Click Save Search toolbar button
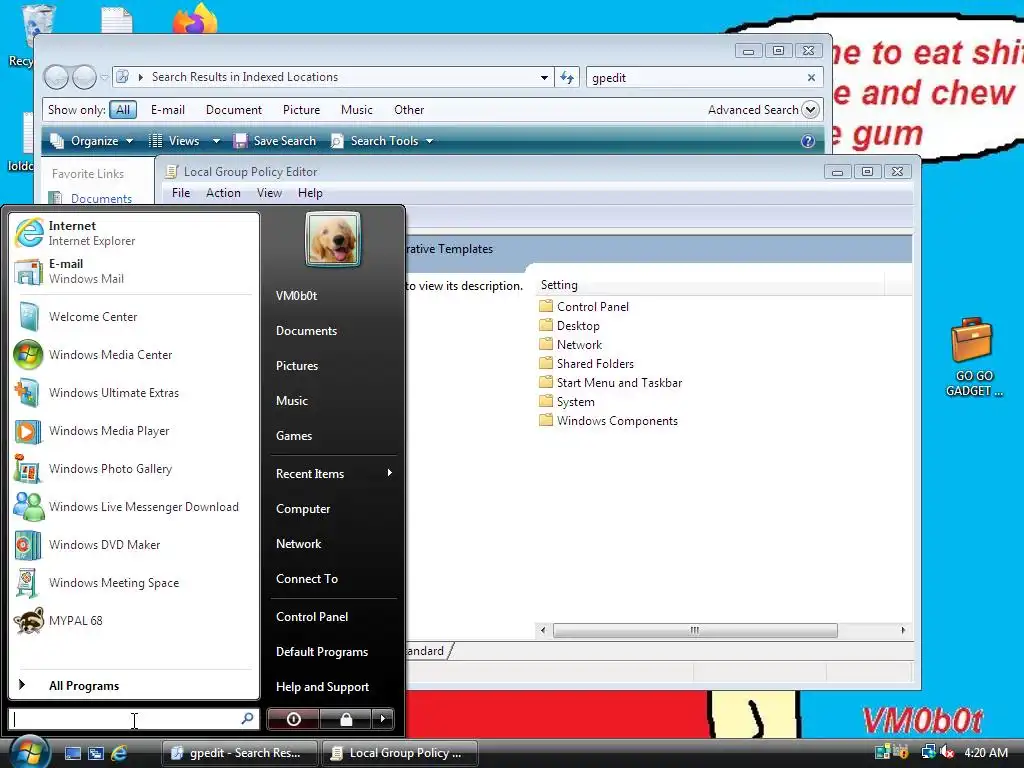 275,141
